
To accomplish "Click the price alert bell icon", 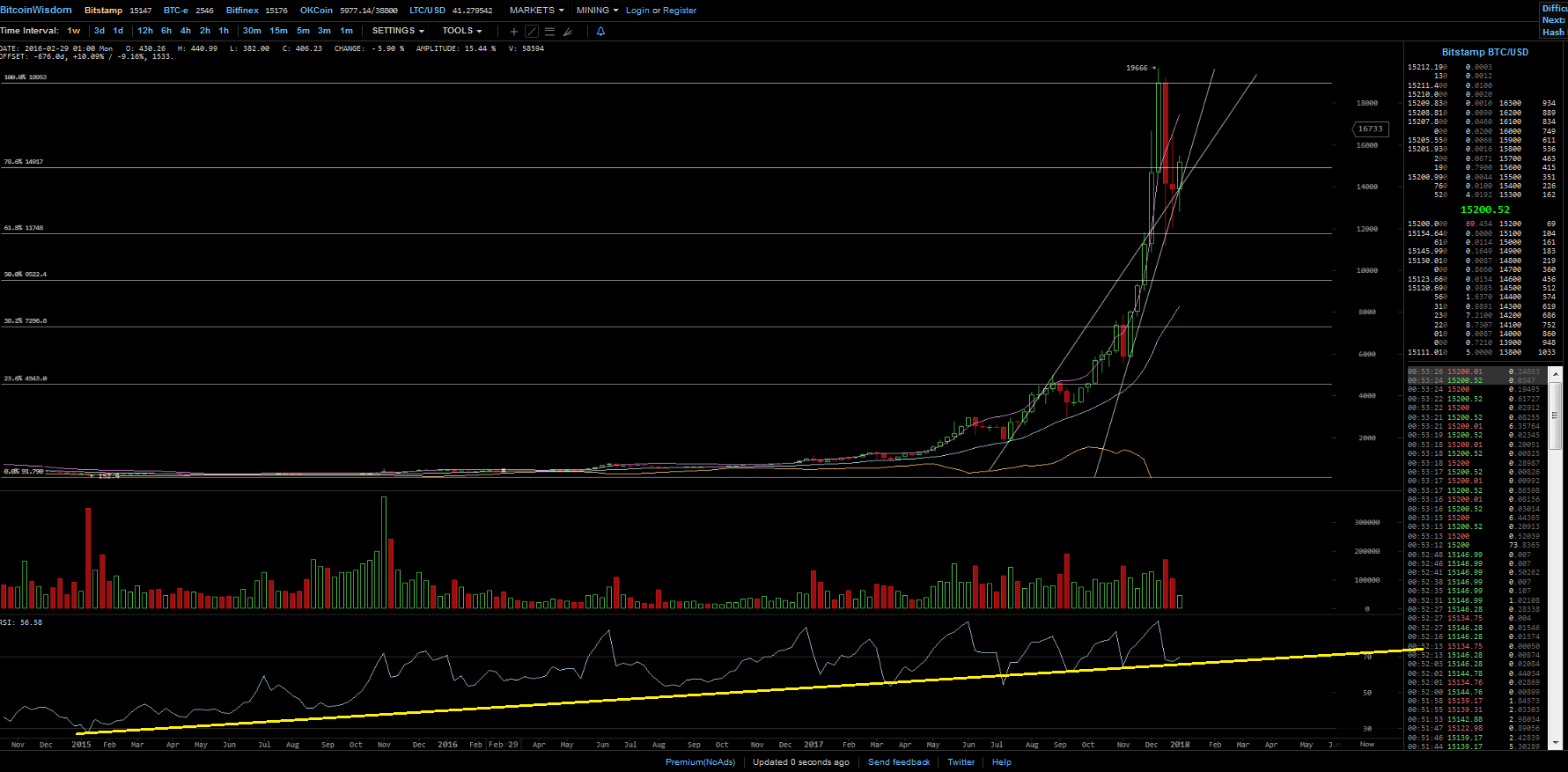I will click(600, 31).
